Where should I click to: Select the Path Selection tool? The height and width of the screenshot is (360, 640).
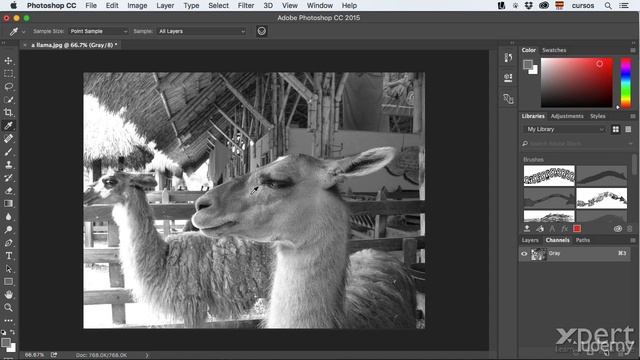coord(8,269)
